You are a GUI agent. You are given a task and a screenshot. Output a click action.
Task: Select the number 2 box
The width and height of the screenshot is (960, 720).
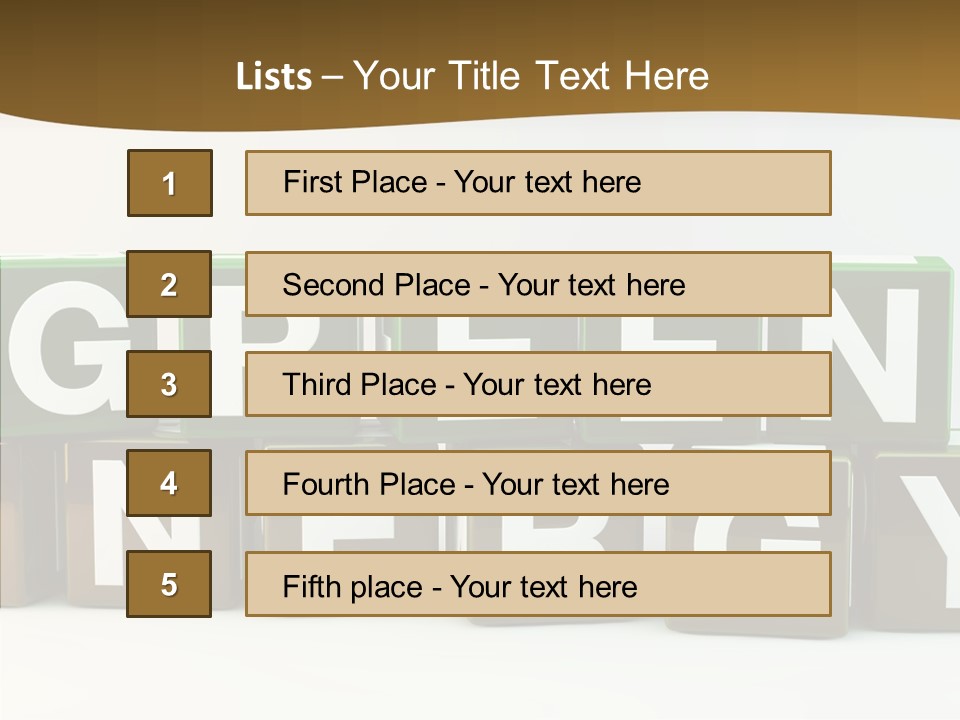[169, 284]
